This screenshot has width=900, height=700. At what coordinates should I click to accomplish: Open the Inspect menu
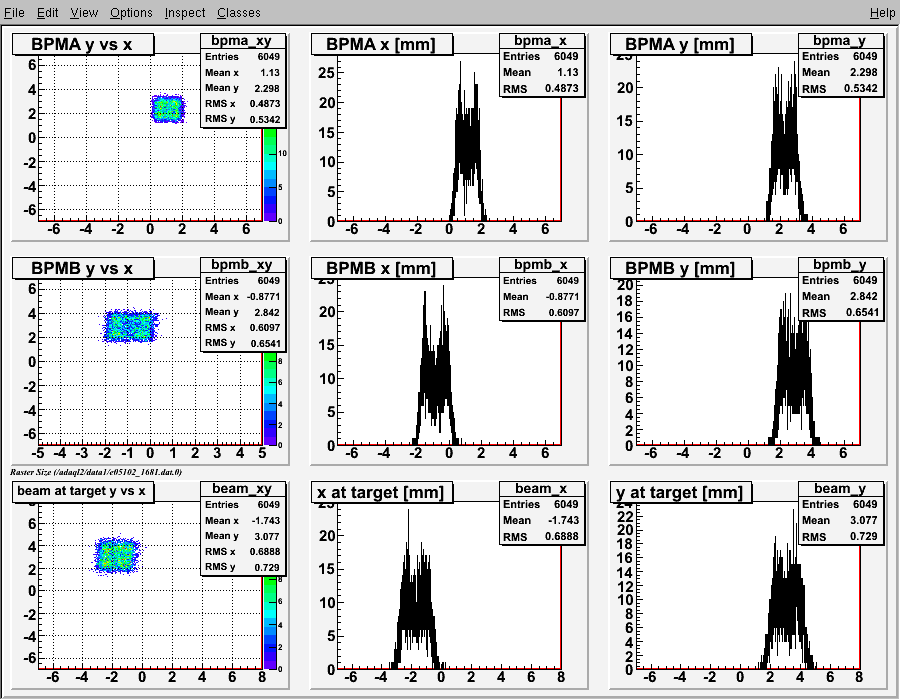click(185, 12)
